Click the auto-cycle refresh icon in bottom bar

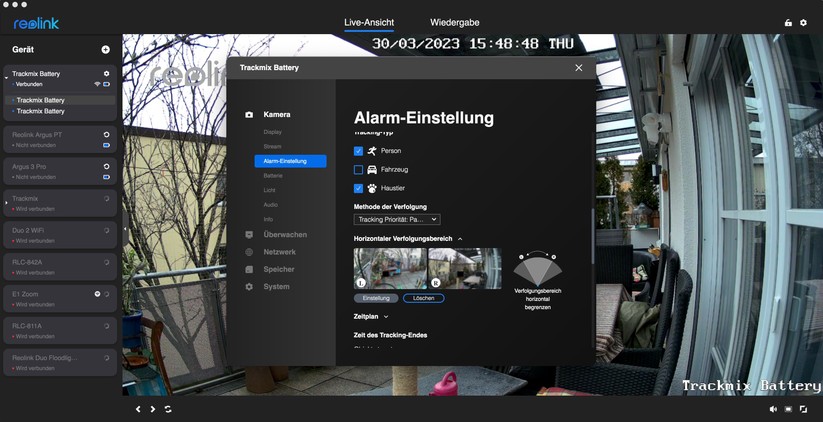168,409
